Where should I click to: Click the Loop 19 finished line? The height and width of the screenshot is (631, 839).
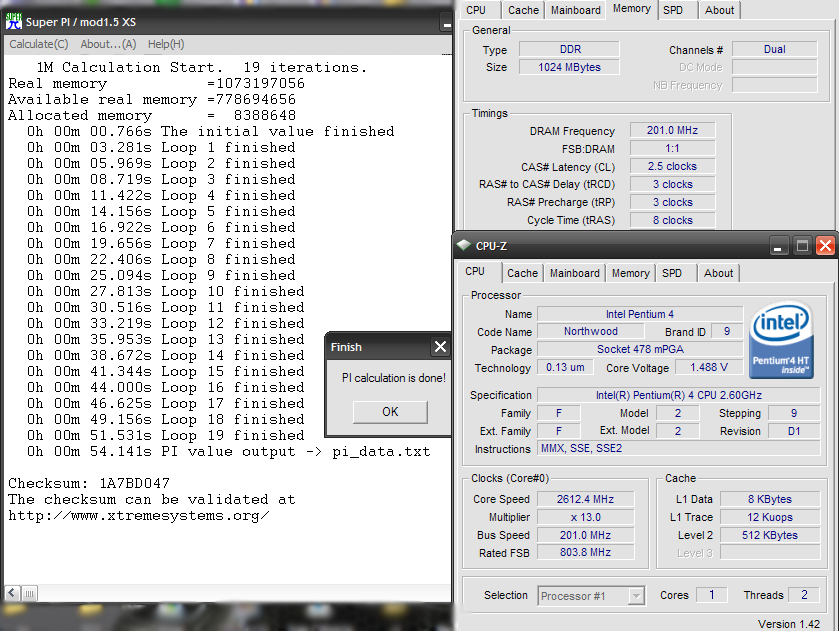pos(166,435)
